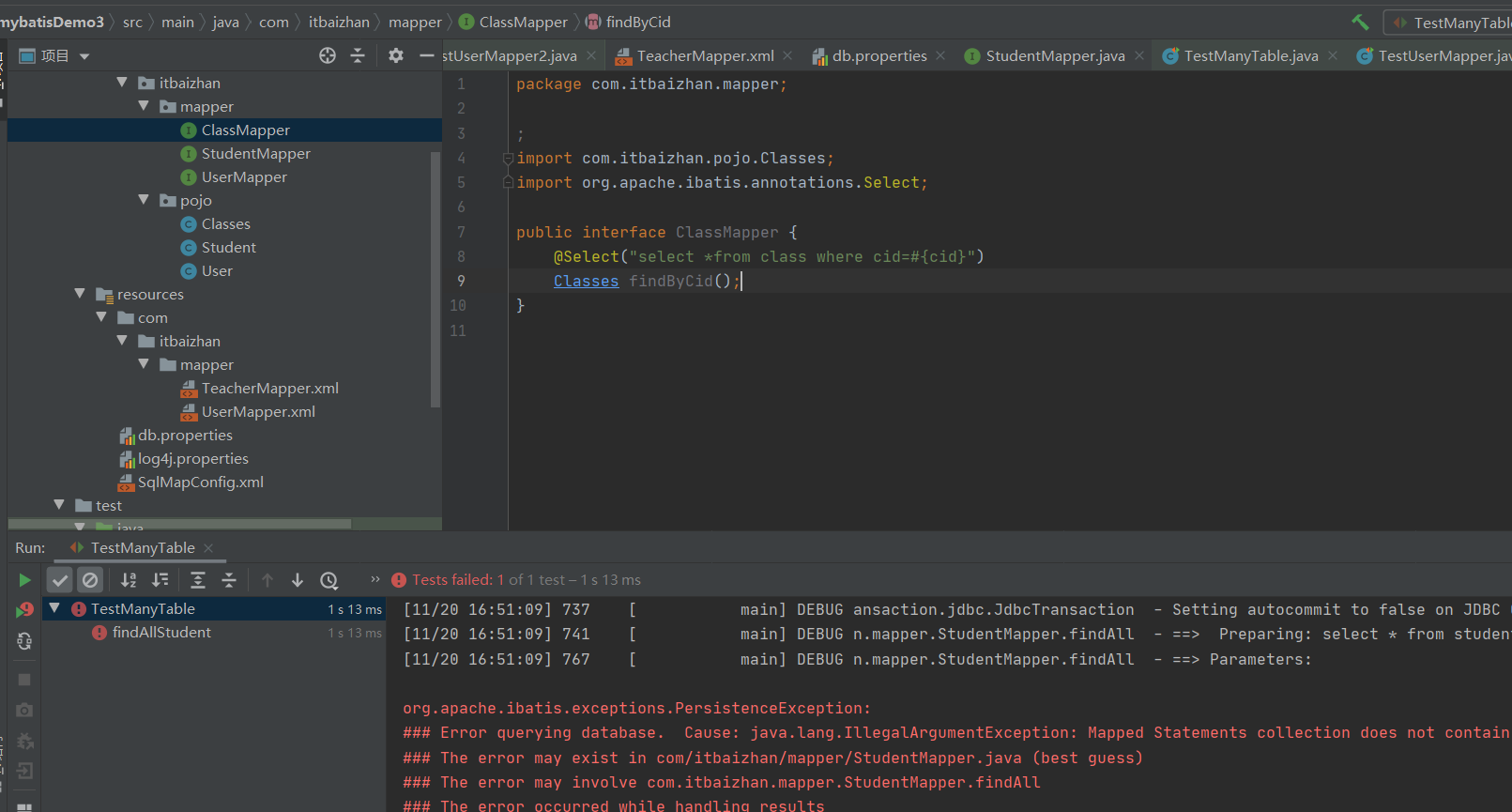Click the project tree horizontal scrollbar
The height and width of the screenshot is (812, 1512).
coord(179,524)
